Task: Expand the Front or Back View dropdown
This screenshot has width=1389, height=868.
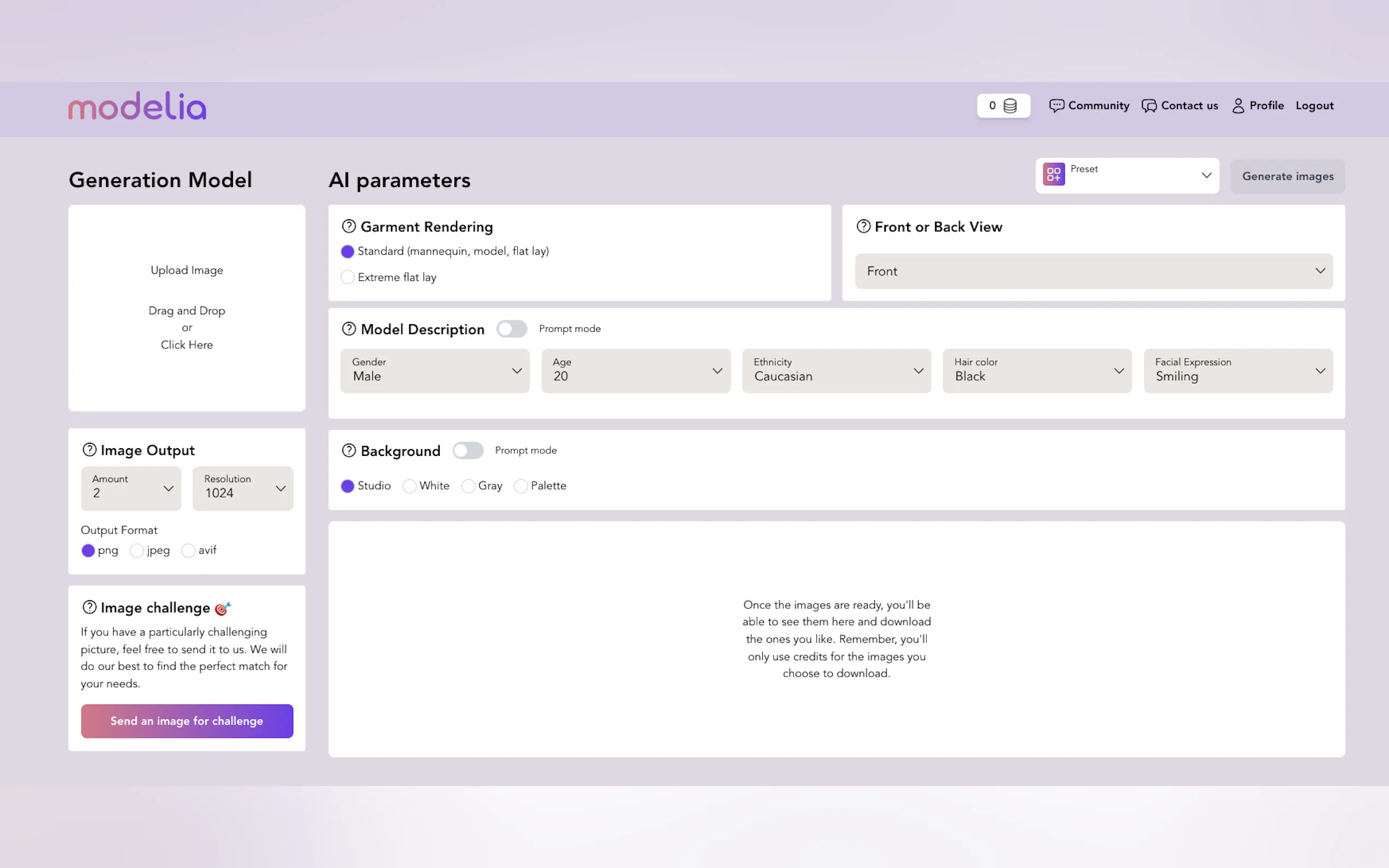Action: pyautogui.click(x=1093, y=271)
